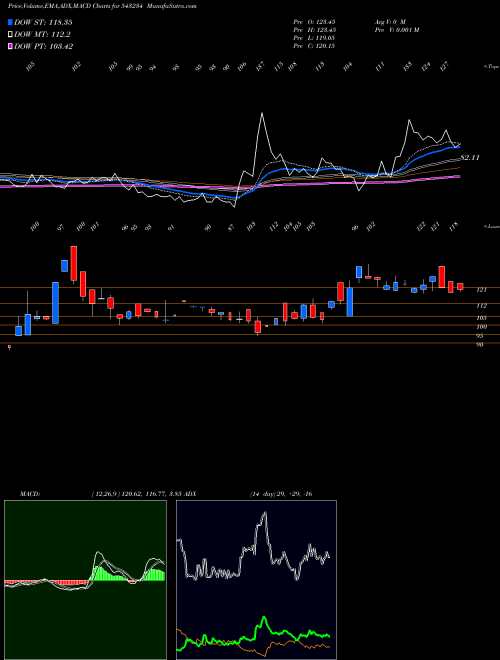500x660 pixels.
Task: Click the '(14 day) 29, +29, -16' ADX values
Action: pyautogui.click(x=280, y=494)
